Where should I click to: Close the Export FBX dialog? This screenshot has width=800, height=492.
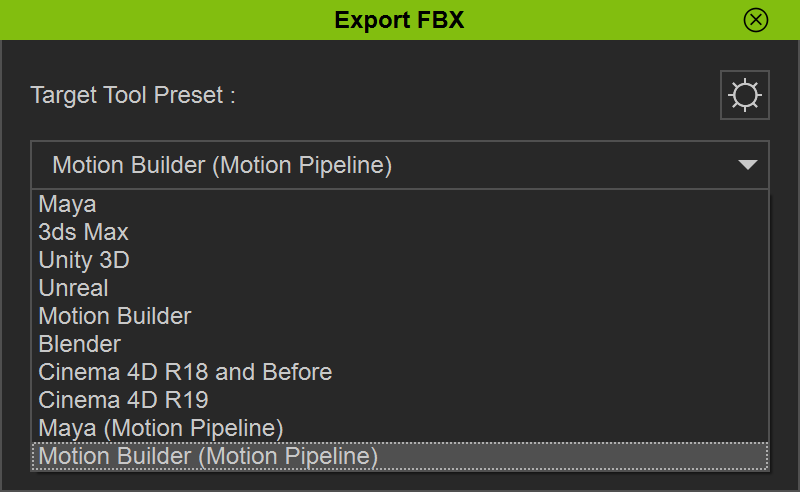point(756,20)
